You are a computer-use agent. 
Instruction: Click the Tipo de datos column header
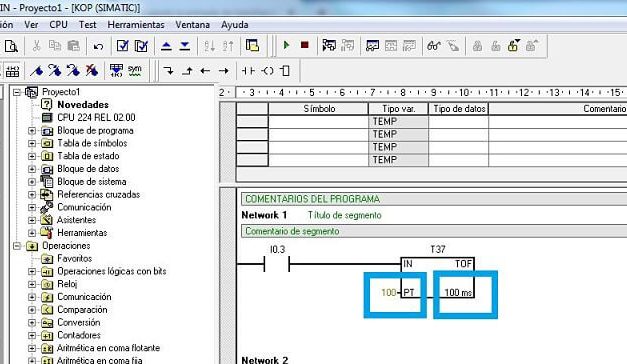(459, 109)
